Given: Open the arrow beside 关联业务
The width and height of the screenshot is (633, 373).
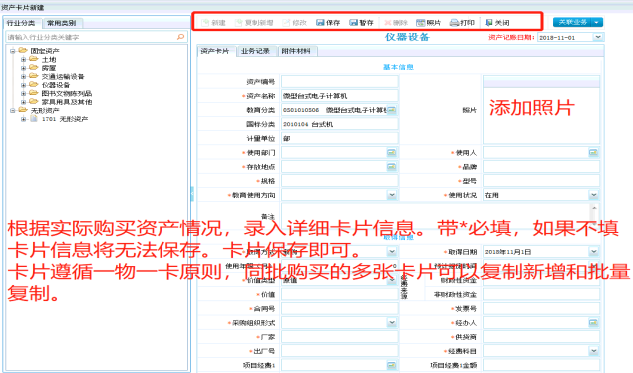Looking at the screenshot, I should [x=597, y=22].
